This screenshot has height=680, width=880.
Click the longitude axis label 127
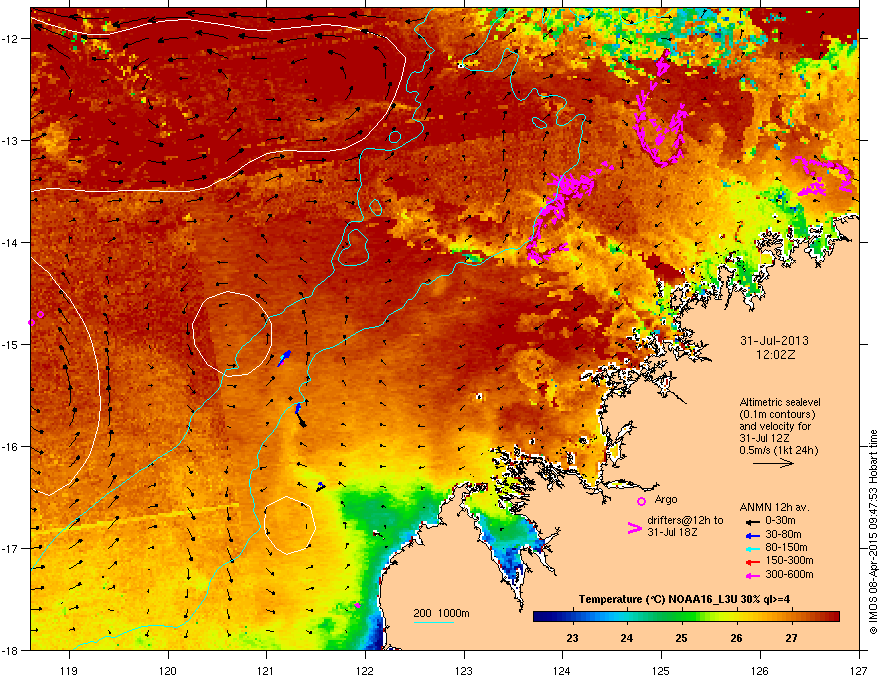click(859, 670)
